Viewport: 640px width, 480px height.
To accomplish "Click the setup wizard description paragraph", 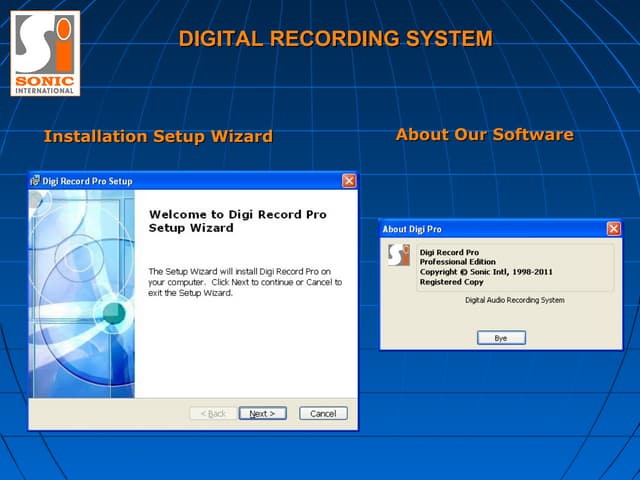I will point(245,282).
